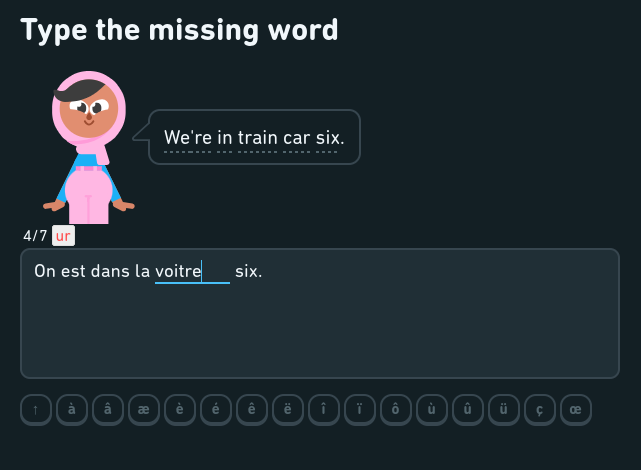Insert the ù grave accent key

(432, 410)
